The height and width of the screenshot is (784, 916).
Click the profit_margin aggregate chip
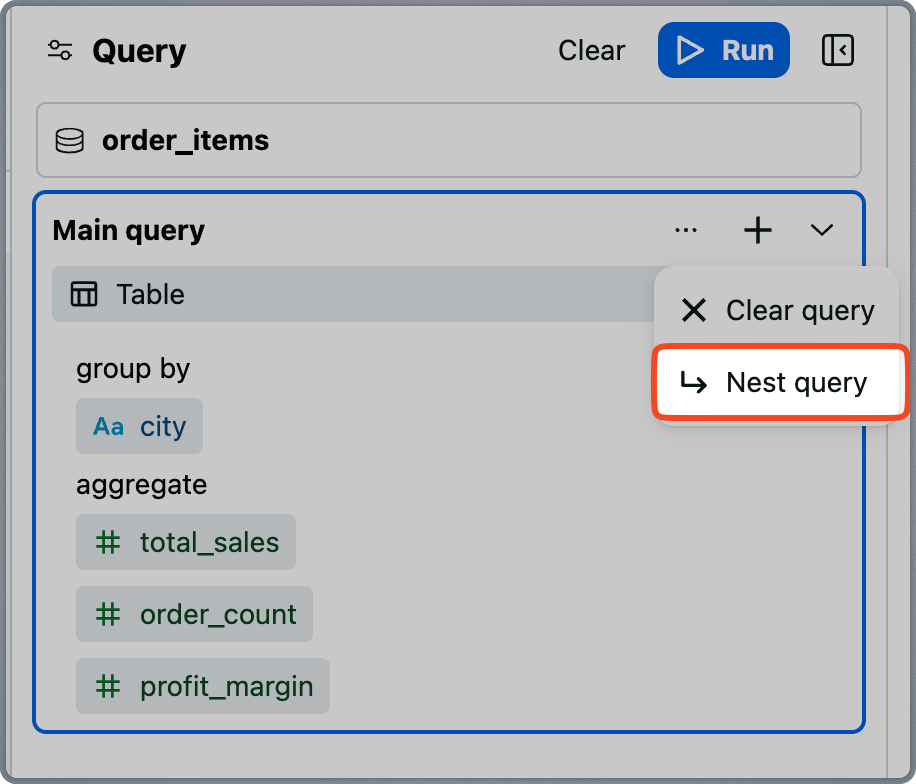click(x=203, y=687)
